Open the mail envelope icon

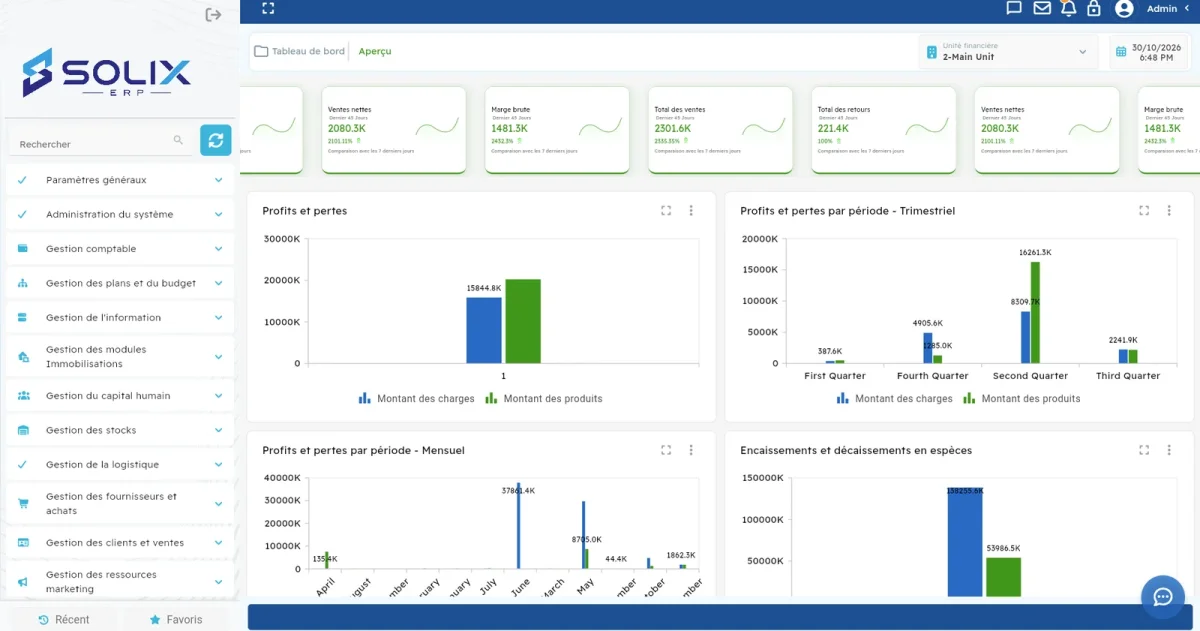point(1042,8)
